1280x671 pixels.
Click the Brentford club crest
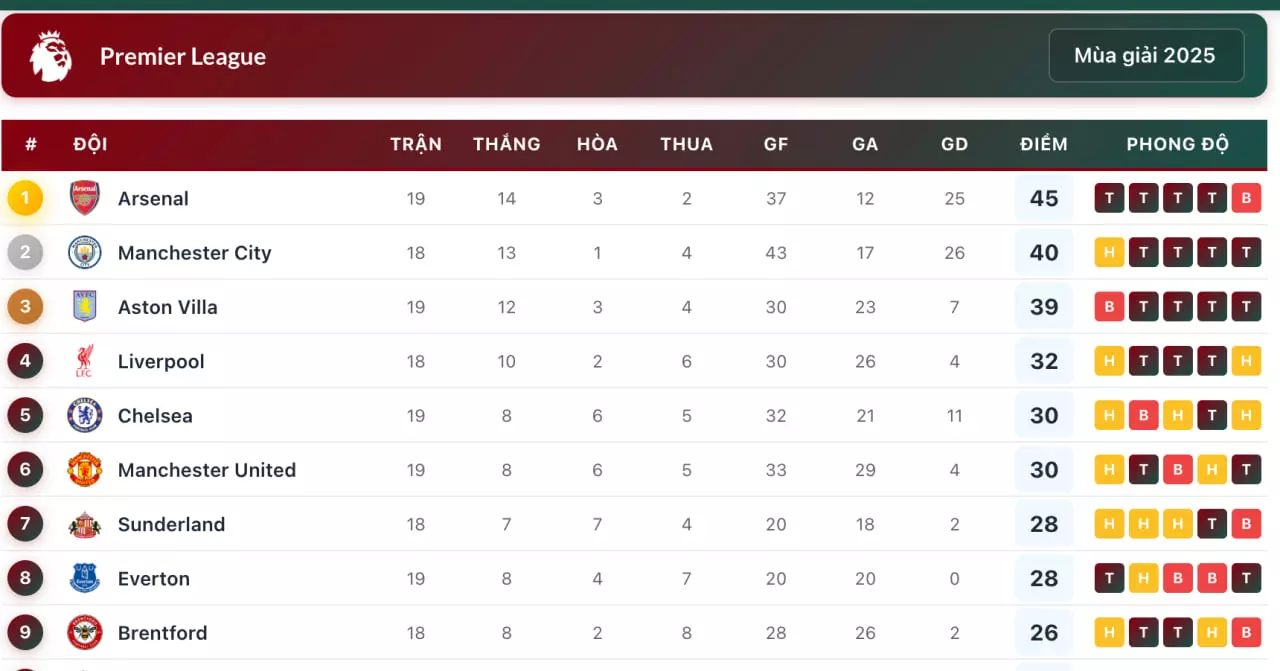pyautogui.click(x=85, y=632)
